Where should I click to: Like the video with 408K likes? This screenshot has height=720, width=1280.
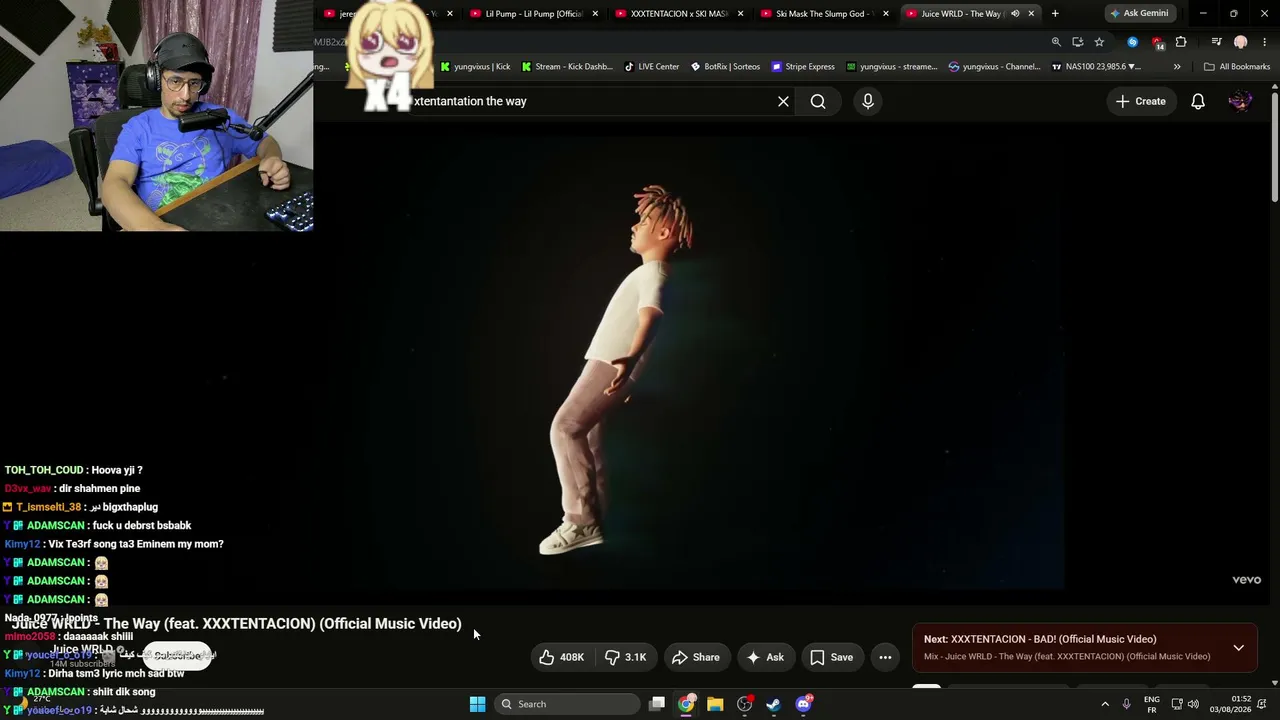click(561, 657)
